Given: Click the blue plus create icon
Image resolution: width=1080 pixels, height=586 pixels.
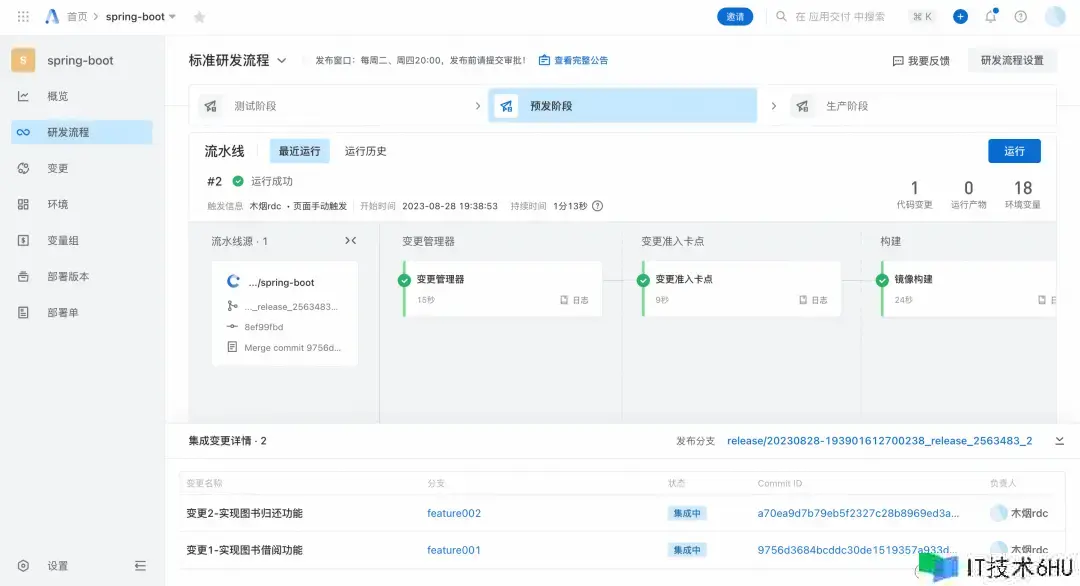Looking at the screenshot, I should coord(960,16).
